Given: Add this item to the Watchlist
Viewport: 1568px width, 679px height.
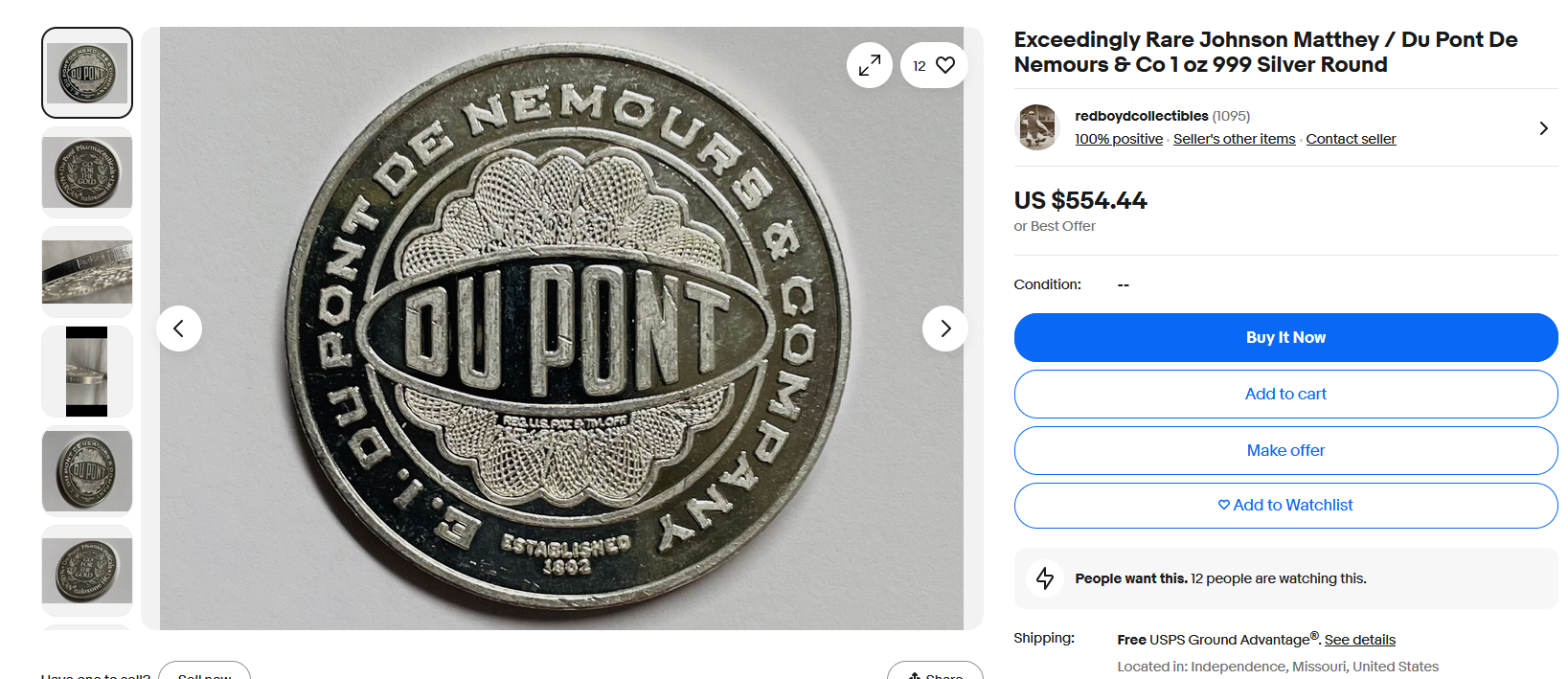Looking at the screenshot, I should coord(1285,505).
